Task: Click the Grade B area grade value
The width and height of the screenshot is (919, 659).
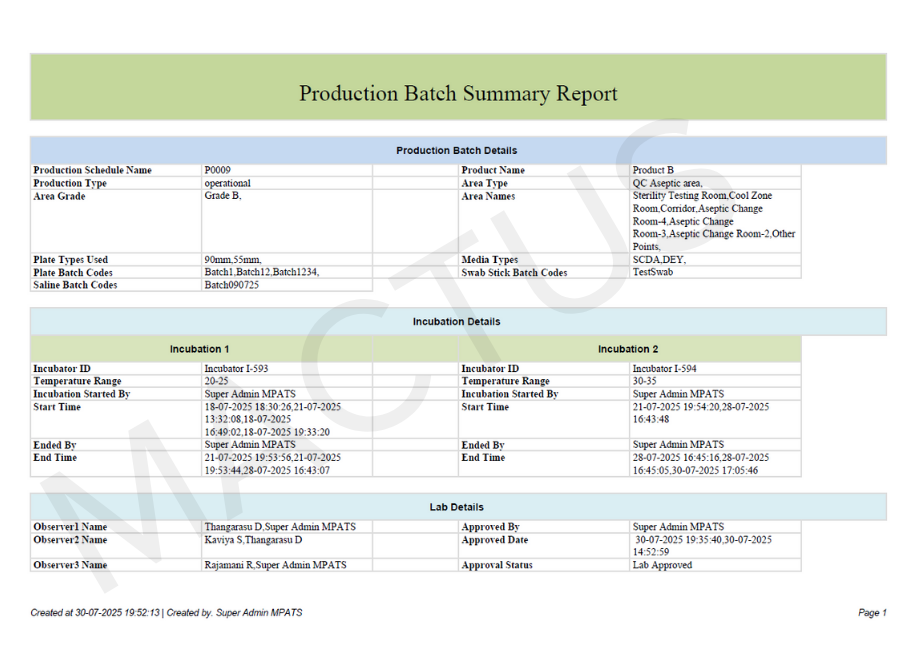Action: click(x=223, y=197)
